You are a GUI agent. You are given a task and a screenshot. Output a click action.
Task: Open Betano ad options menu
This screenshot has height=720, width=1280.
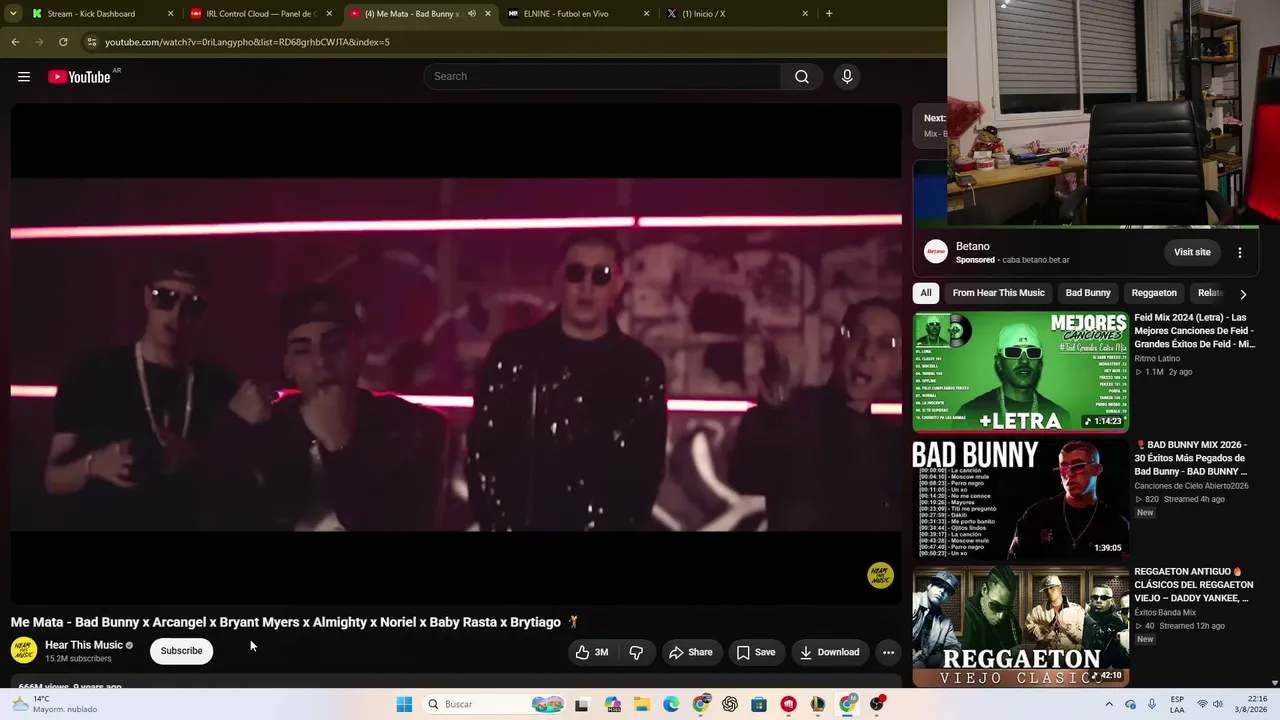(x=1240, y=252)
